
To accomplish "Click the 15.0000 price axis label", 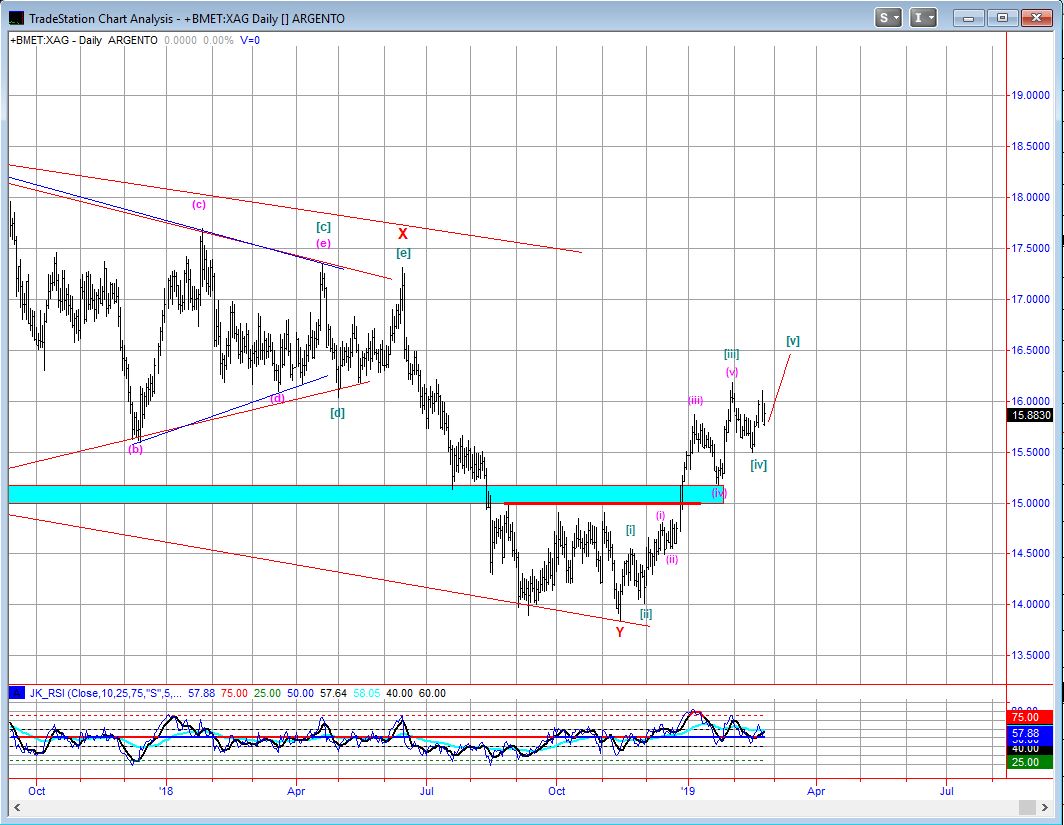I will click(x=1030, y=503).
